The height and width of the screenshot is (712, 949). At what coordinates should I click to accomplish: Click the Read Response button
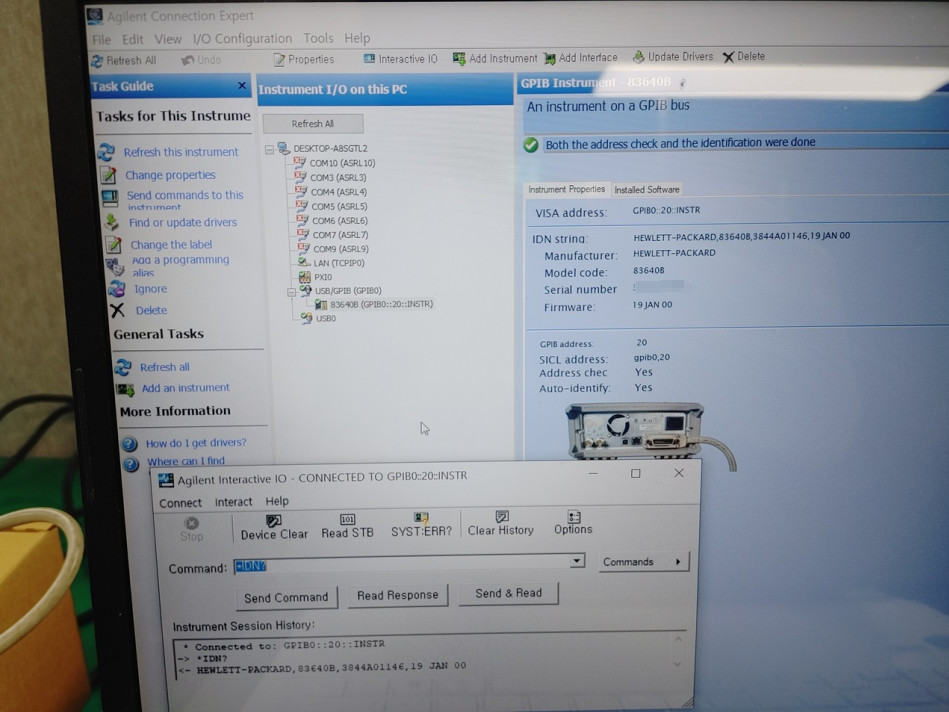tap(398, 595)
